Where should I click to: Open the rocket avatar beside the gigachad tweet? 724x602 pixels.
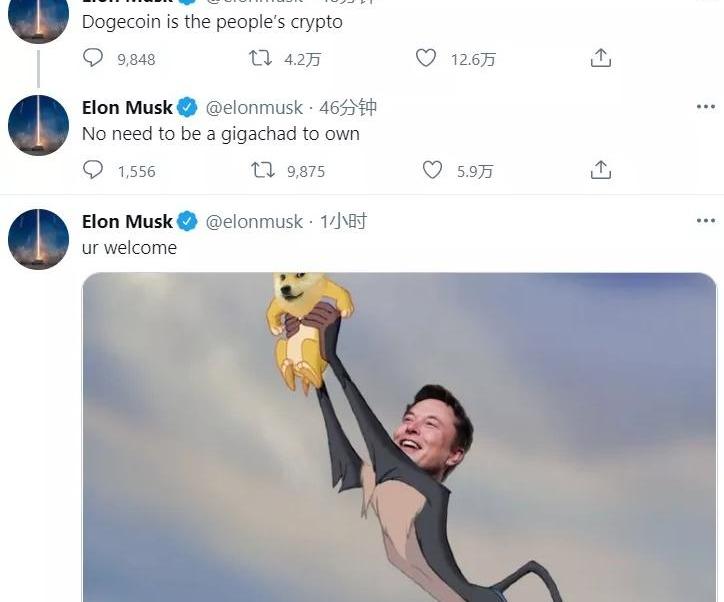tap(38, 125)
